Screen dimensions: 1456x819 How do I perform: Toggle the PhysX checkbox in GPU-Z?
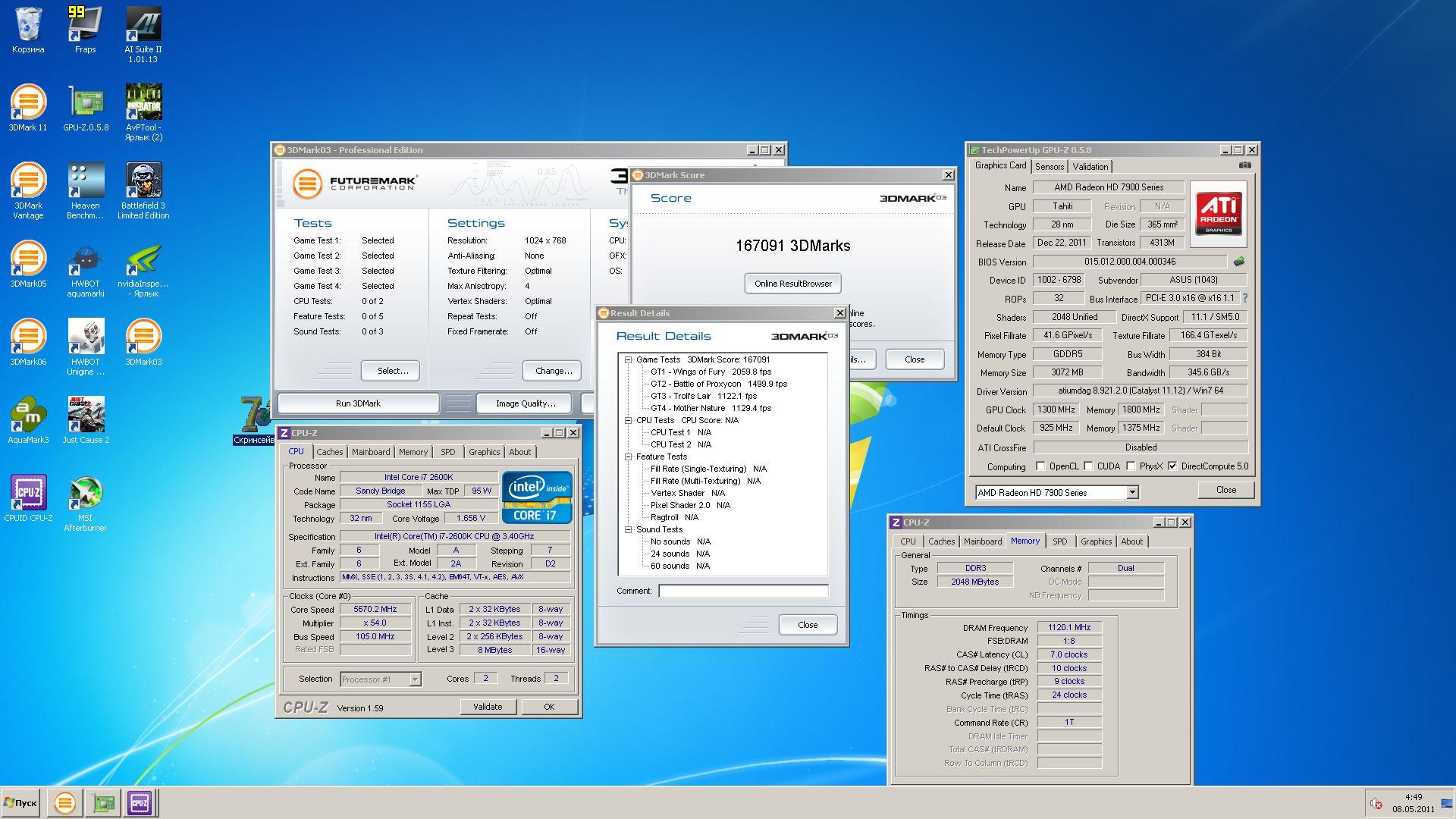point(1131,466)
